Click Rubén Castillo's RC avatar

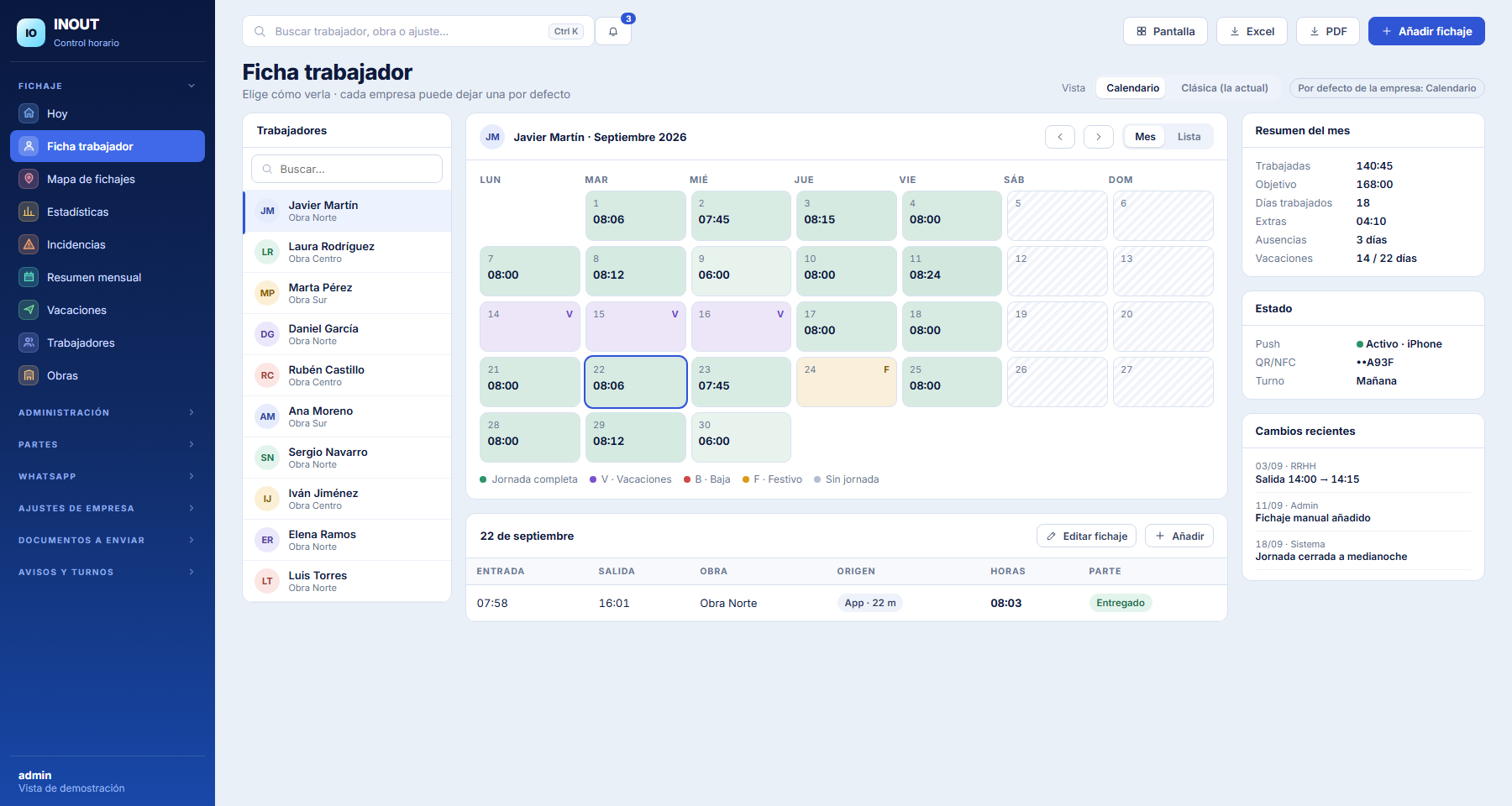point(267,375)
